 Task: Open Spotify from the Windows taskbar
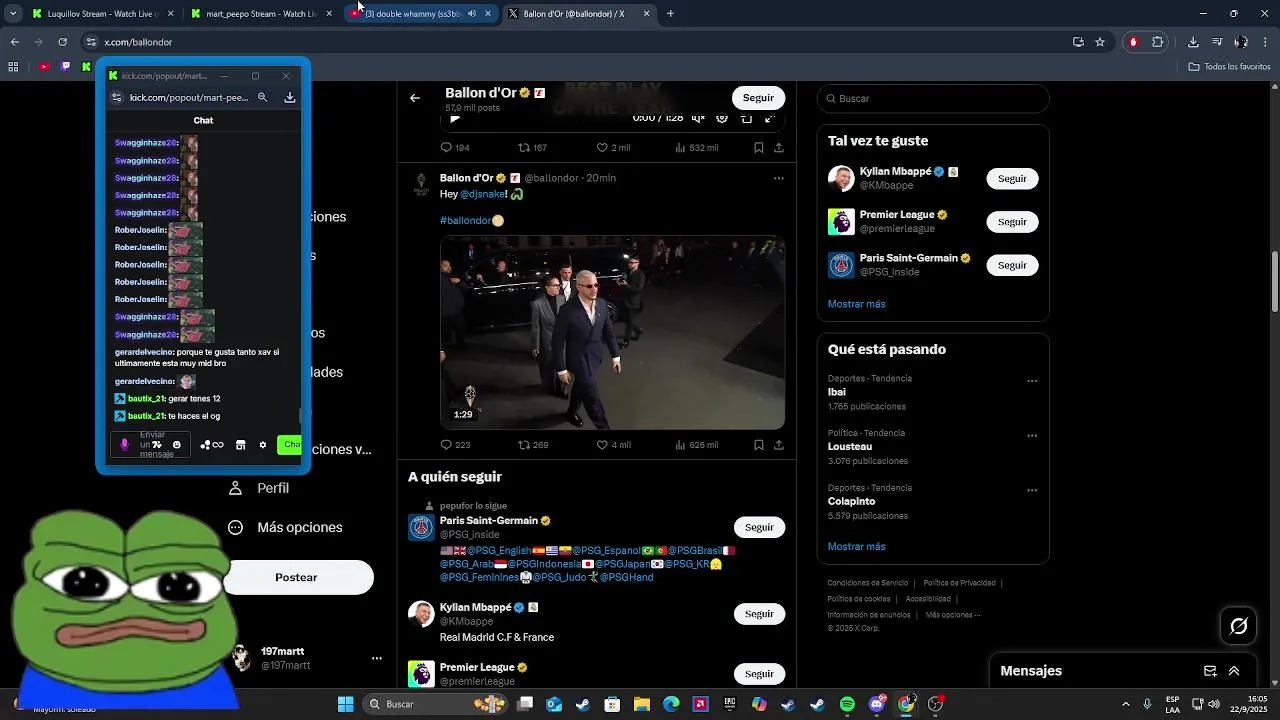[847, 704]
